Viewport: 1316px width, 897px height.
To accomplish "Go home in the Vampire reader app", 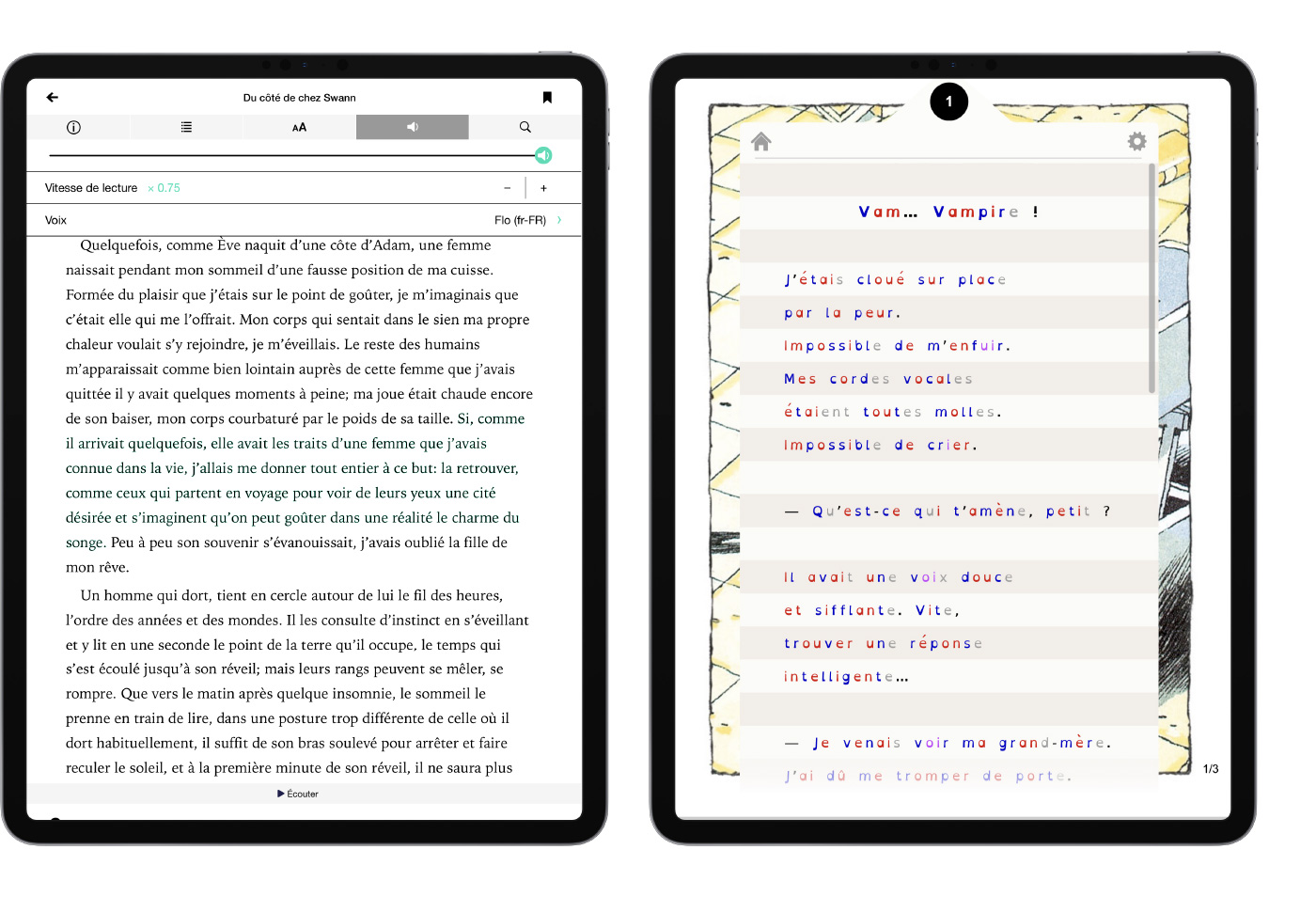I will [761, 142].
